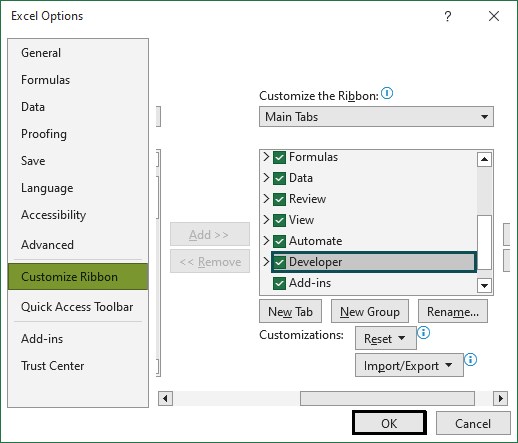Click the tab list vertical scrollbar thumb
Image resolution: width=518 pixels, height=443 pixels.
click(484, 242)
